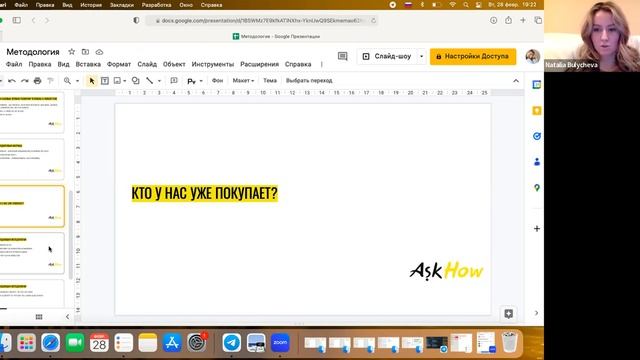This screenshot has height=360, width=640.
Task: Open Zoom from the Dock
Action: (280, 342)
